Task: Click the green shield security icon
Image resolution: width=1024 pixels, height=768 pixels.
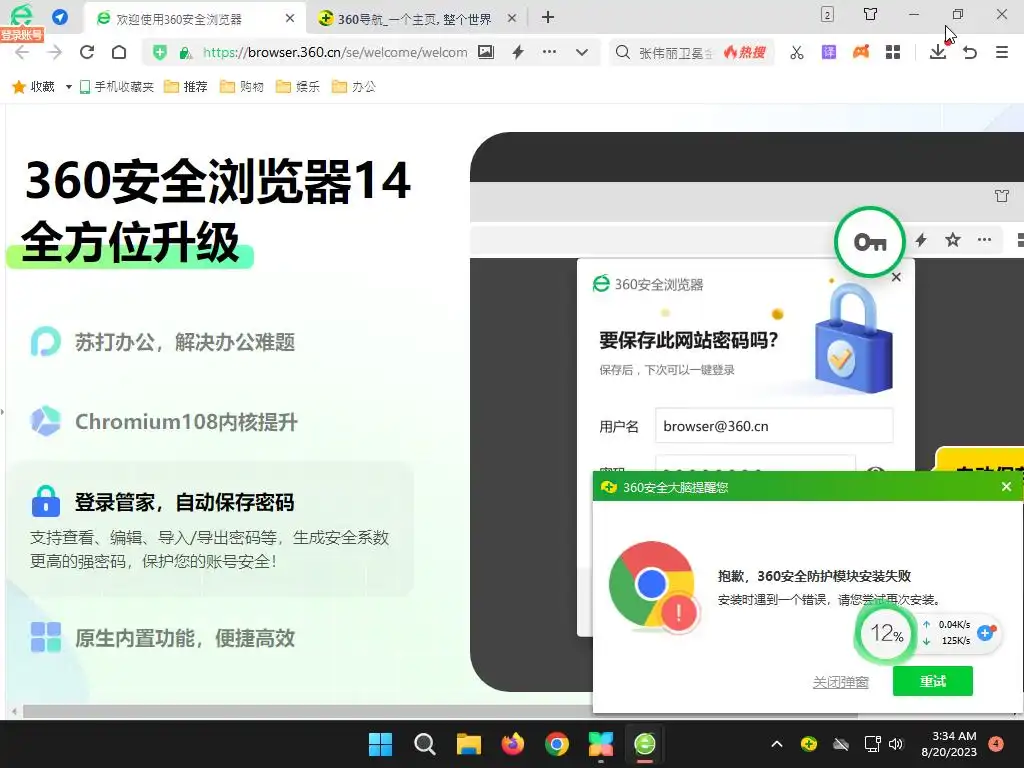Action: 159,53
